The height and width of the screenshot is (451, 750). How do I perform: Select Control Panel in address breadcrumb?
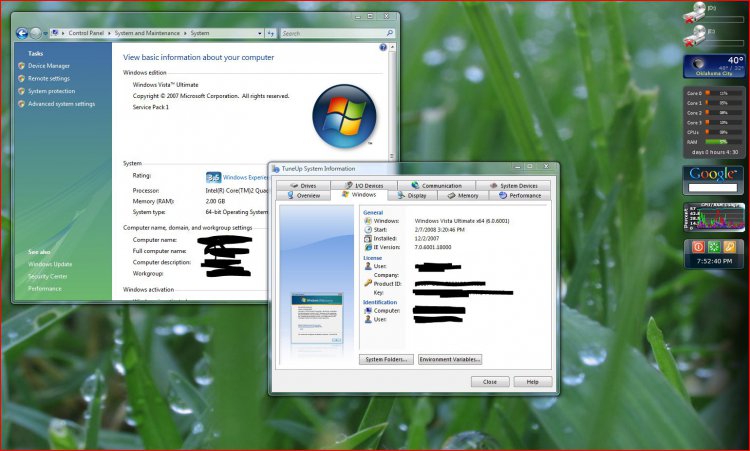pyautogui.click(x=86, y=33)
